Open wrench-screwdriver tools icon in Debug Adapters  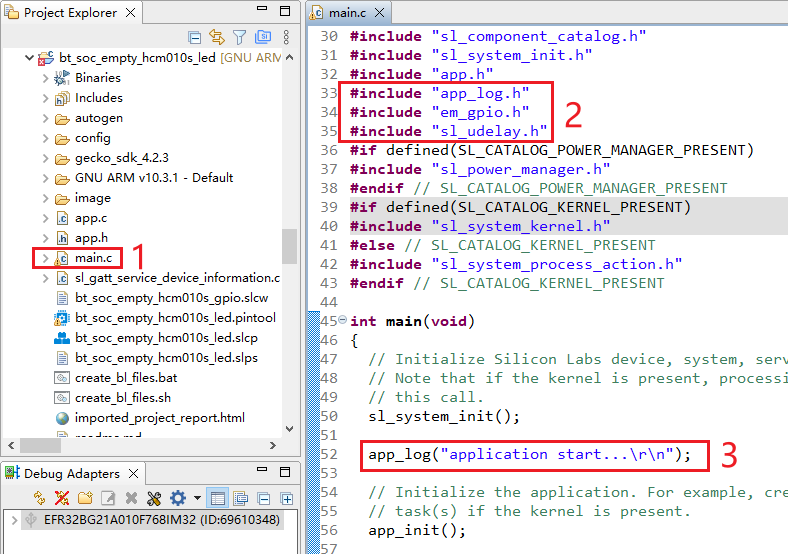point(154,498)
